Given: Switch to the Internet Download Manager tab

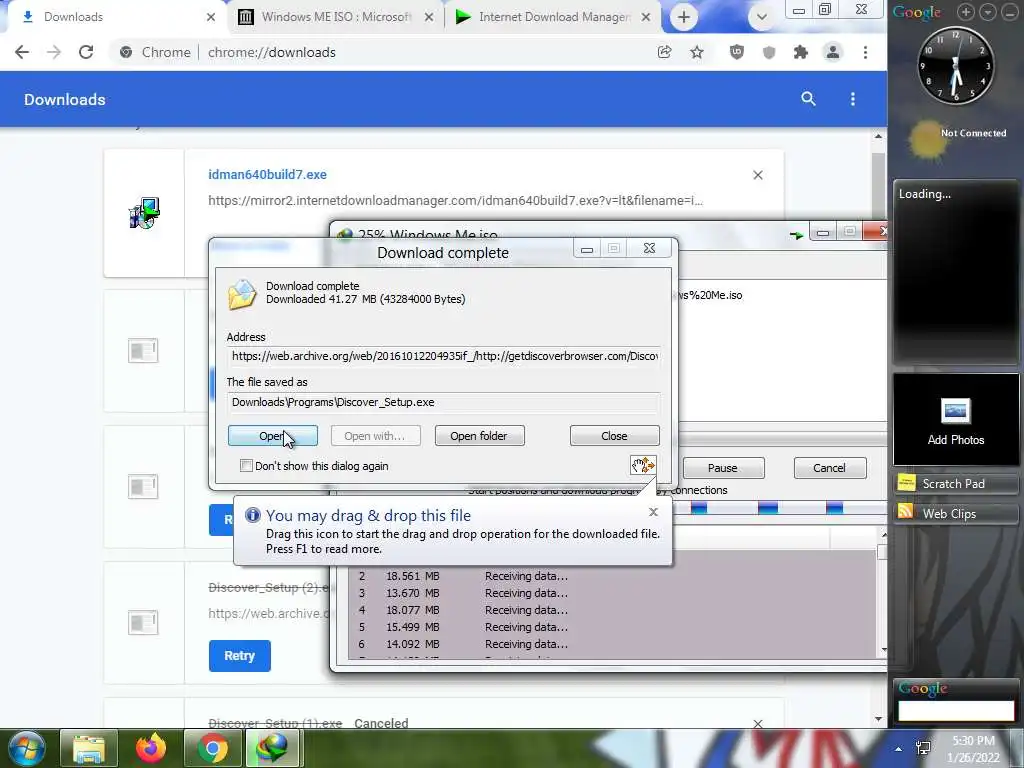Looking at the screenshot, I should click(x=552, y=17).
